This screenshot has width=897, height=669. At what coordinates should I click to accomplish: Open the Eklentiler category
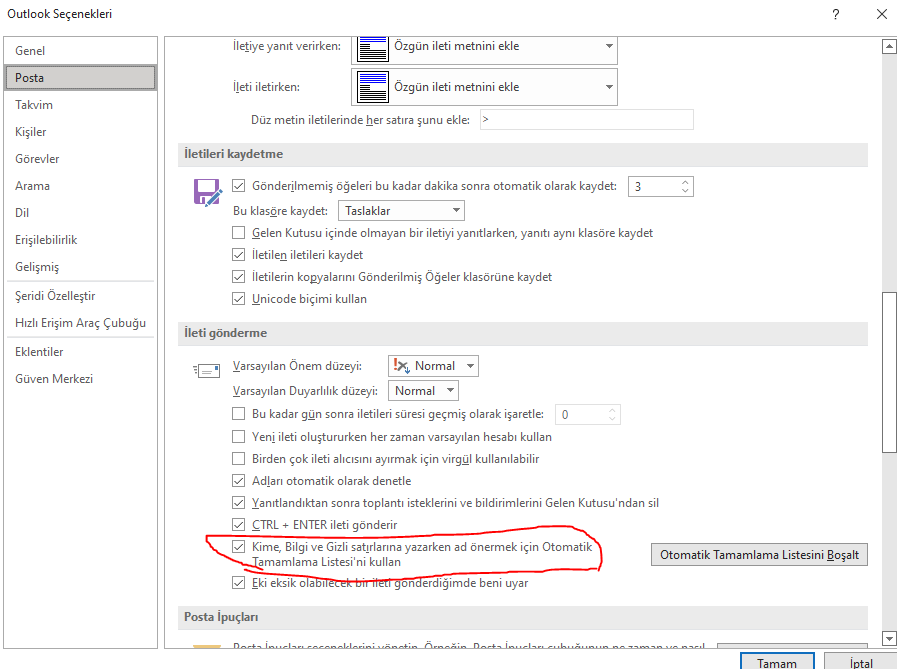point(80,352)
